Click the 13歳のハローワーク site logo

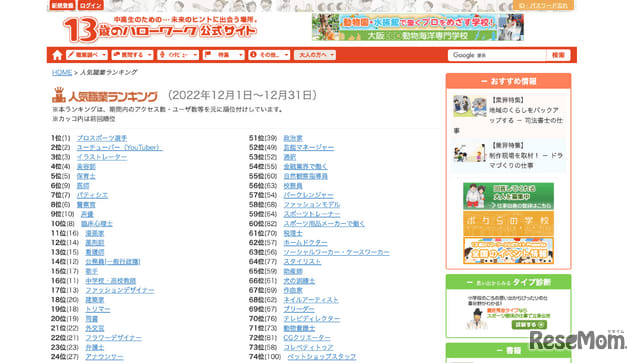(160, 29)
